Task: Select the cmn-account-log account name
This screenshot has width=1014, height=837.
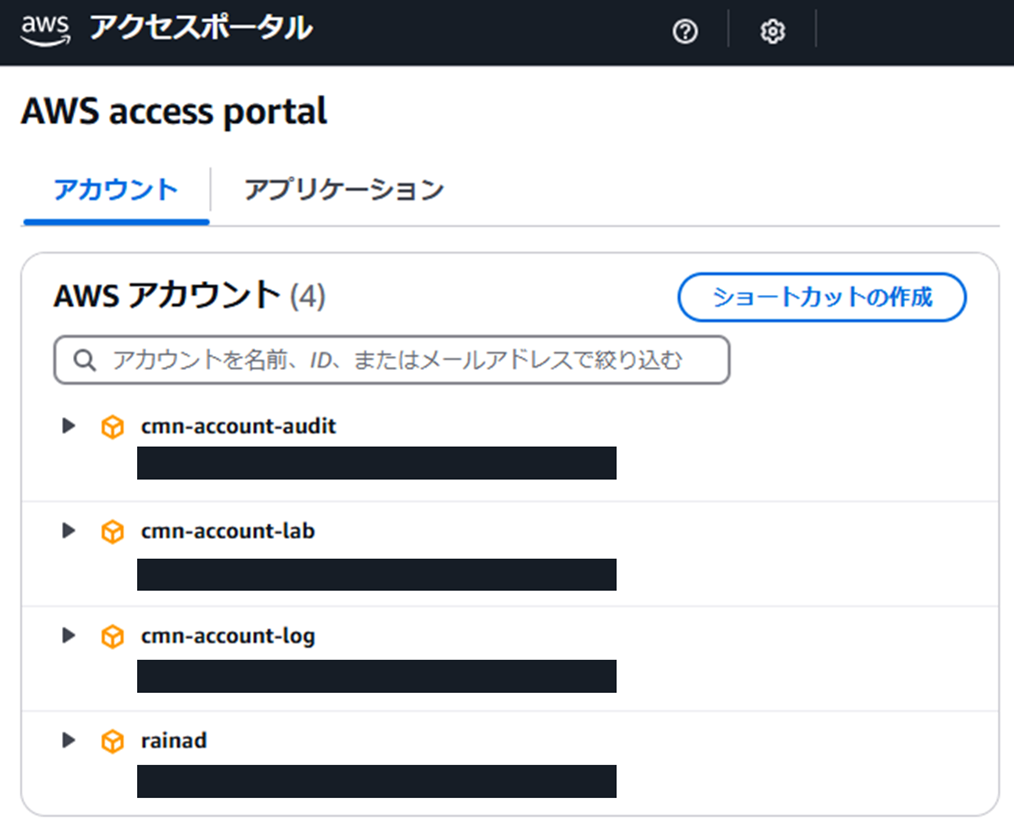Action: click(x=228, y=636)
